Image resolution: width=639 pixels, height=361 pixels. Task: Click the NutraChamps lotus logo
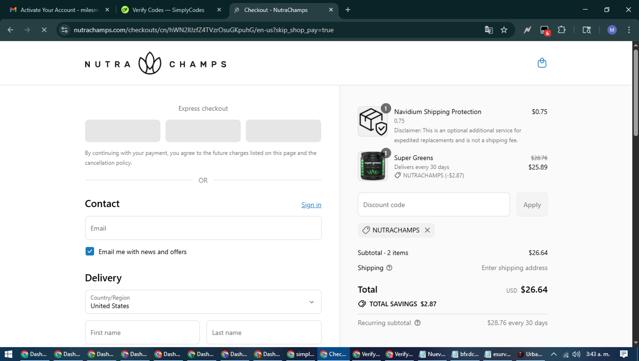pos(150,64)
